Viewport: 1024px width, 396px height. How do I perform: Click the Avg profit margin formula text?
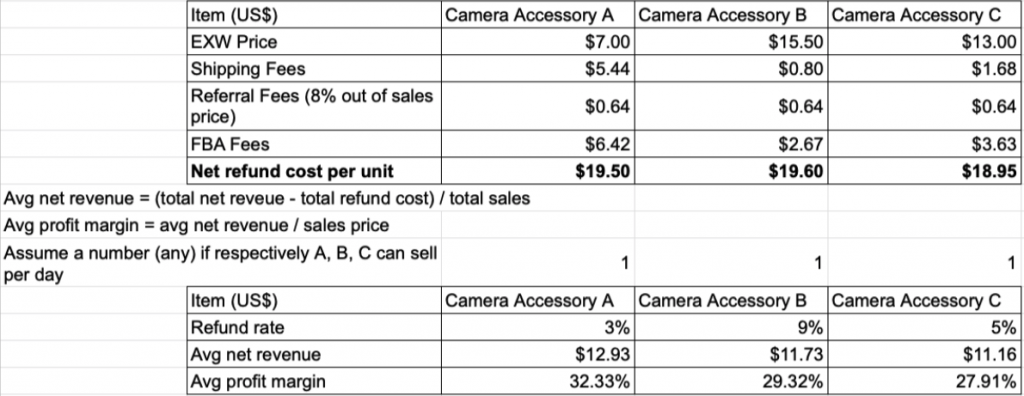196,225
